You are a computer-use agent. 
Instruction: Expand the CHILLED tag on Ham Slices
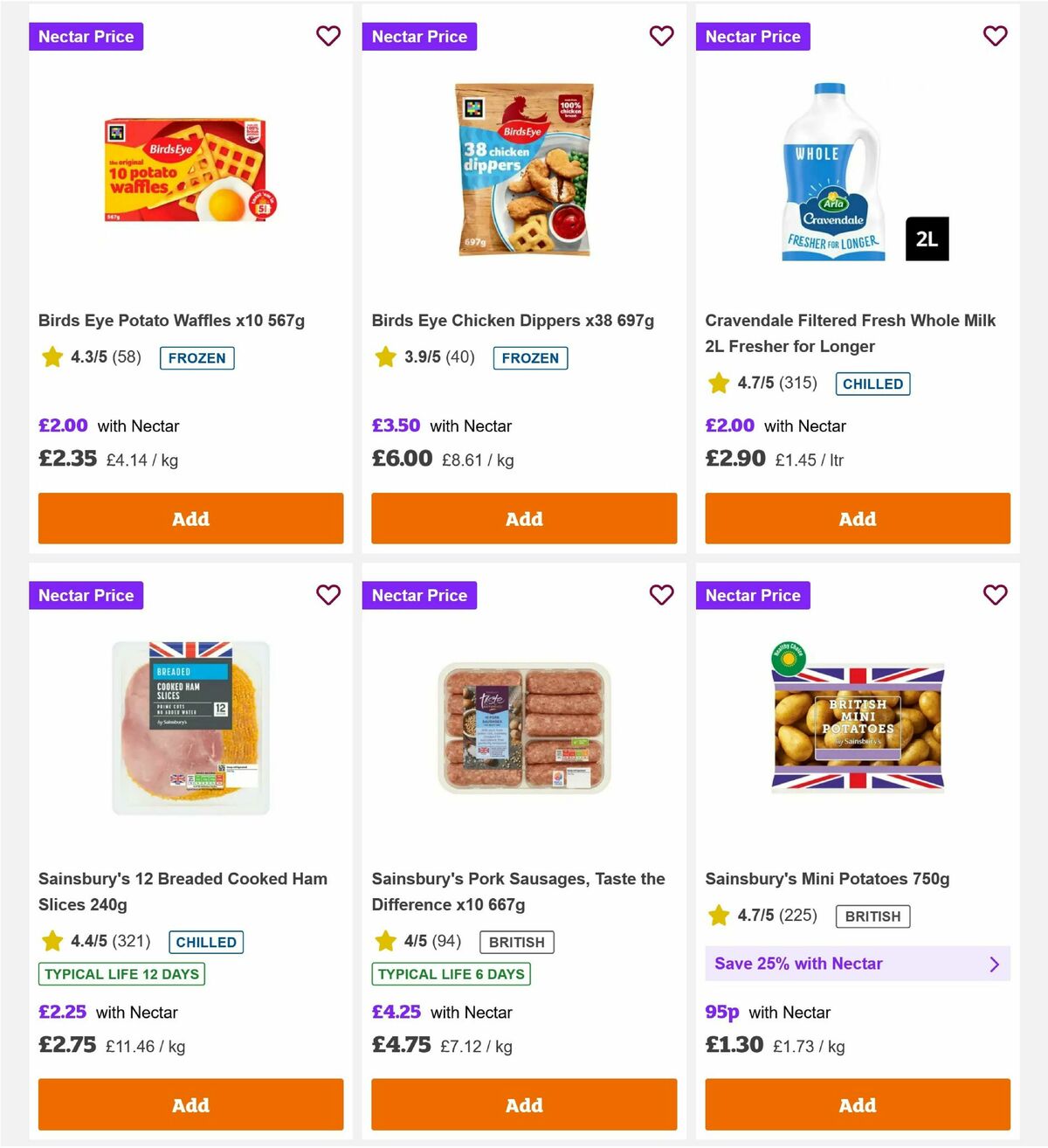click(206, 942)
